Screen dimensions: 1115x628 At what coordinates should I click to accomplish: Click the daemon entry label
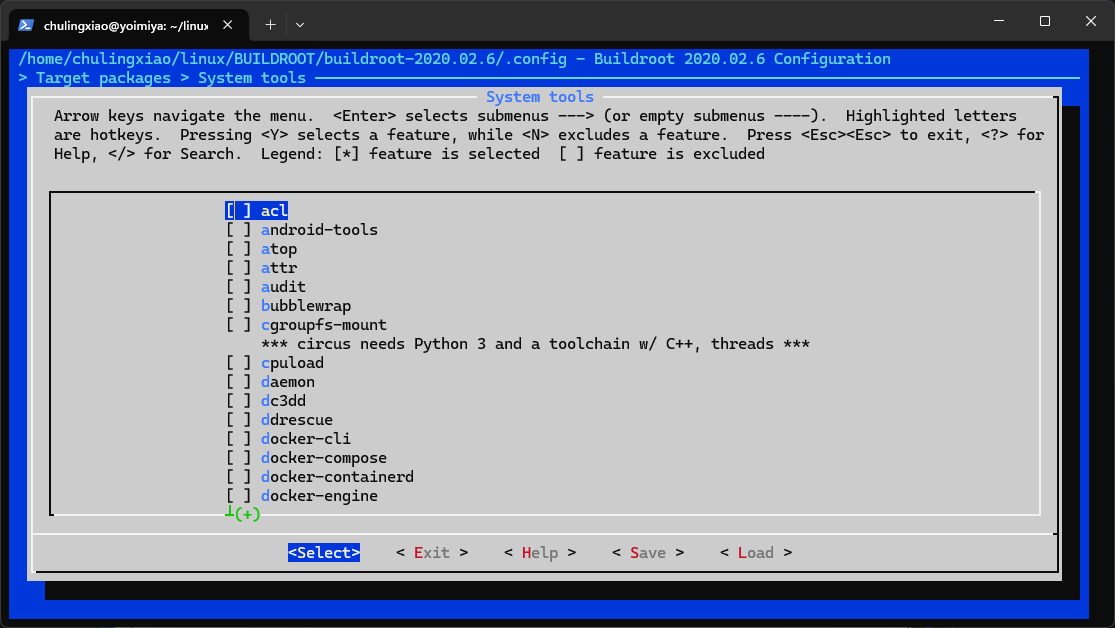tap(287, 382)
